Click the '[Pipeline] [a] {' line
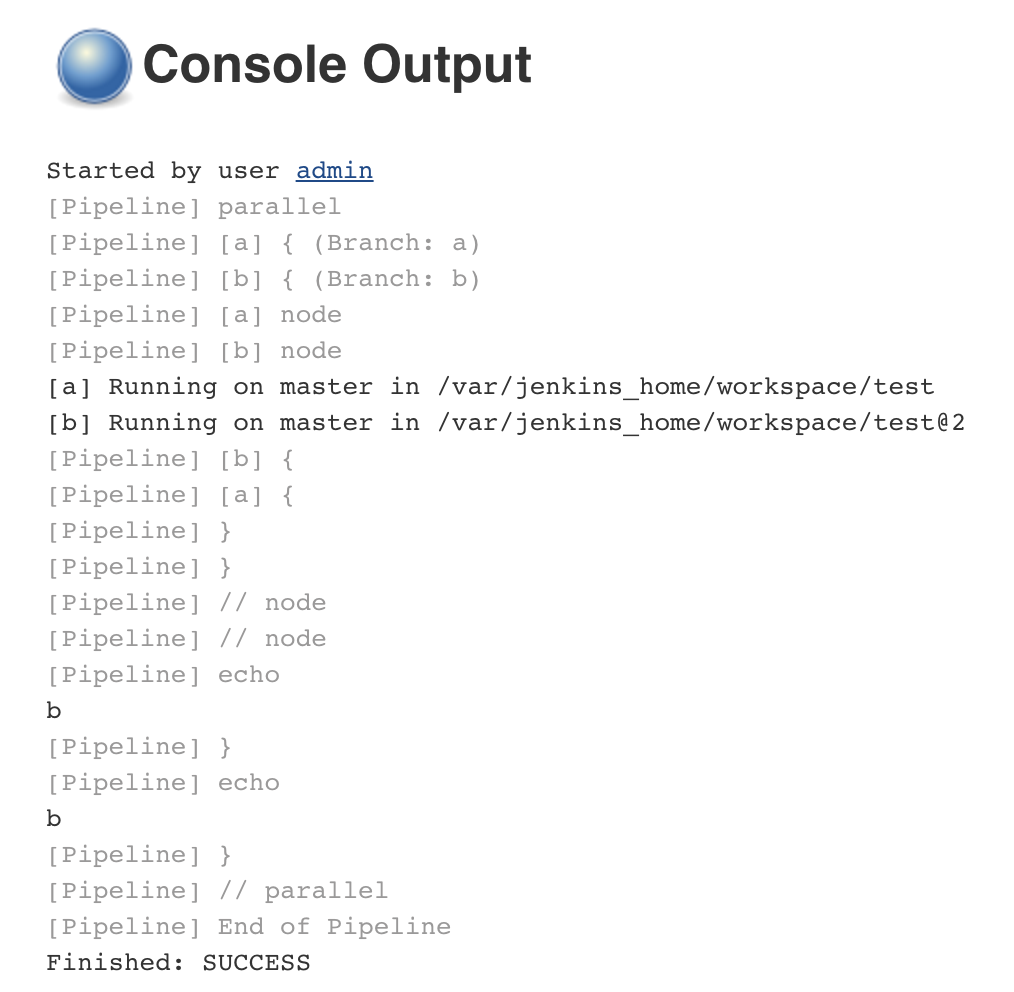 pos(171,495)
